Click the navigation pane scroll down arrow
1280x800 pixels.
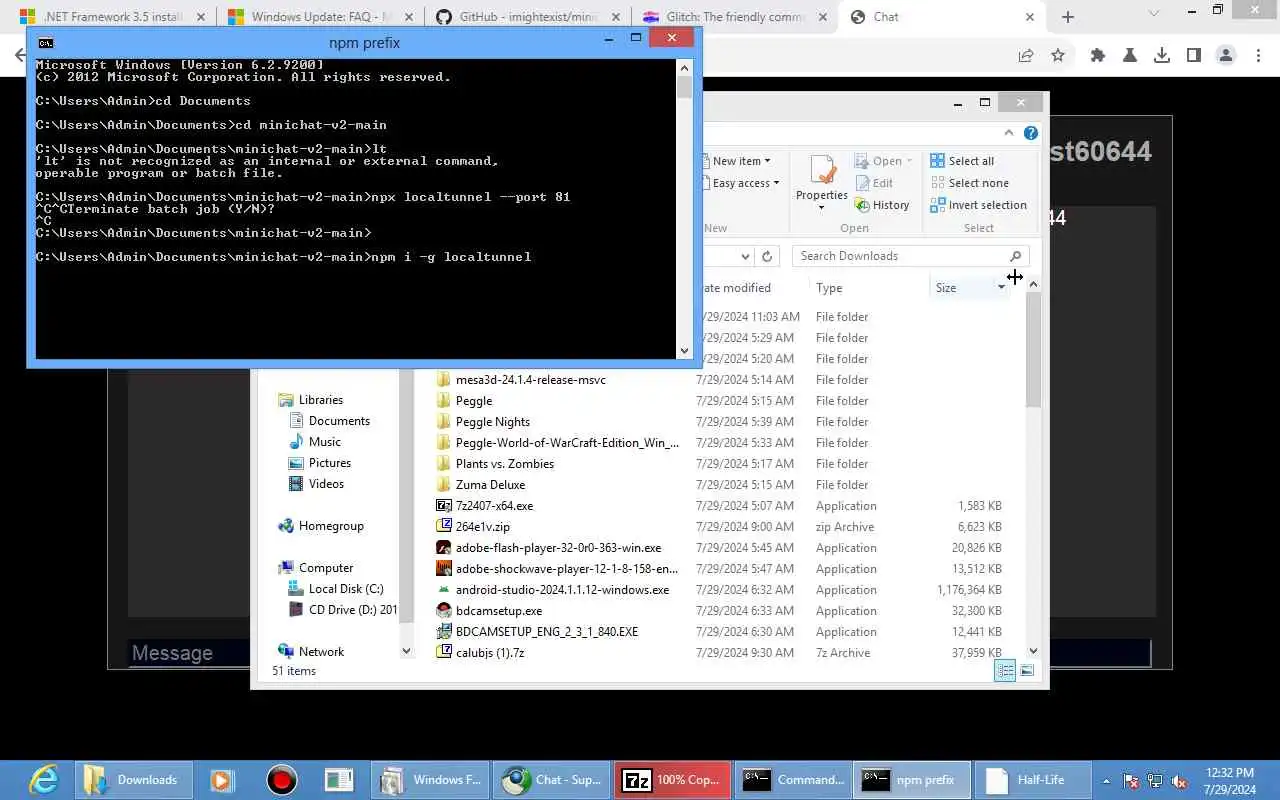tap(406, 651)
